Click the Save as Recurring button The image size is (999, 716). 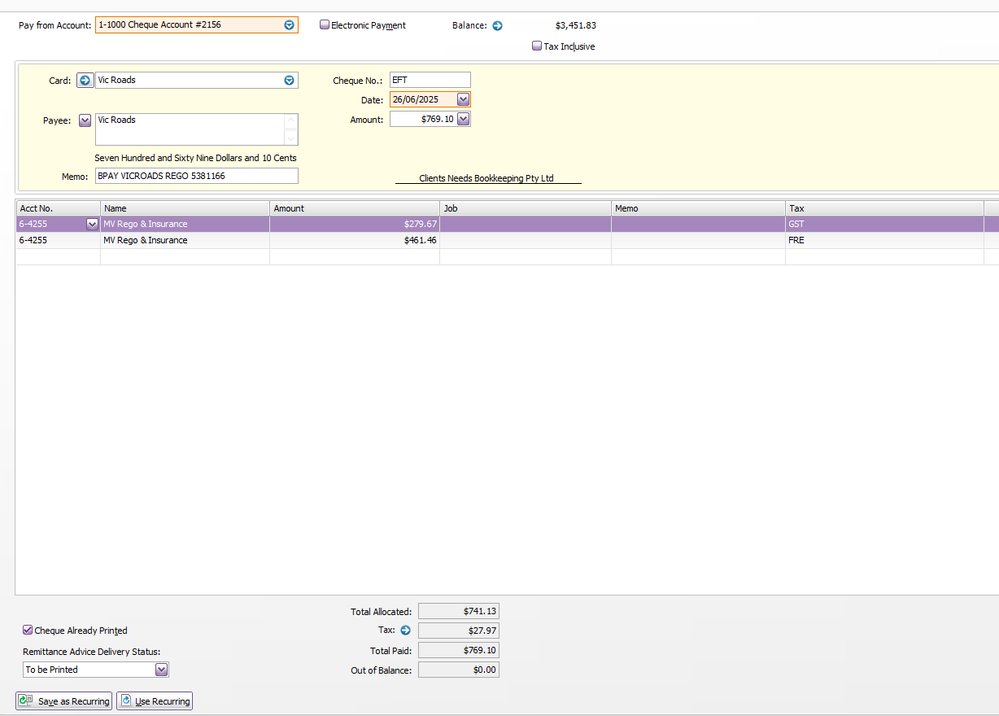pyautogui.click(x=65, y=701)
